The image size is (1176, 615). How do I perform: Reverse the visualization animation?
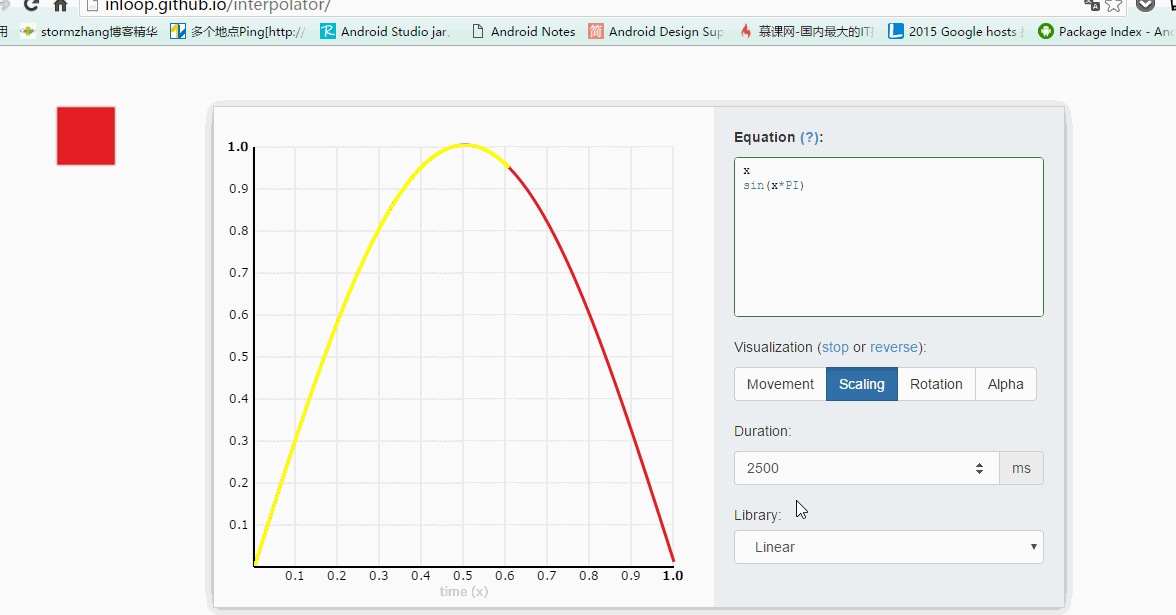[x=894, y=347]
